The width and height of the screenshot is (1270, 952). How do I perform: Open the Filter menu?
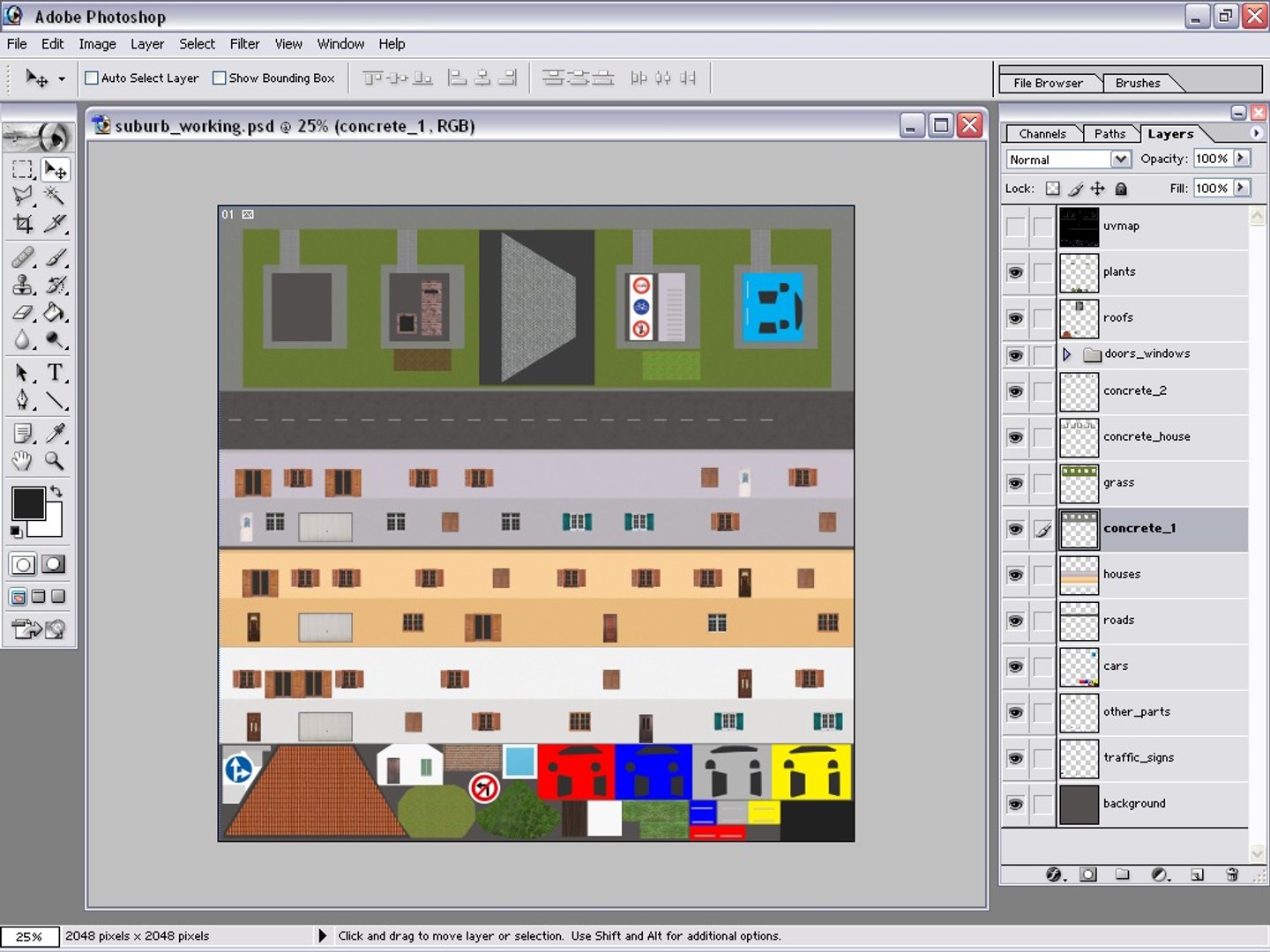[x=244, y=44]
